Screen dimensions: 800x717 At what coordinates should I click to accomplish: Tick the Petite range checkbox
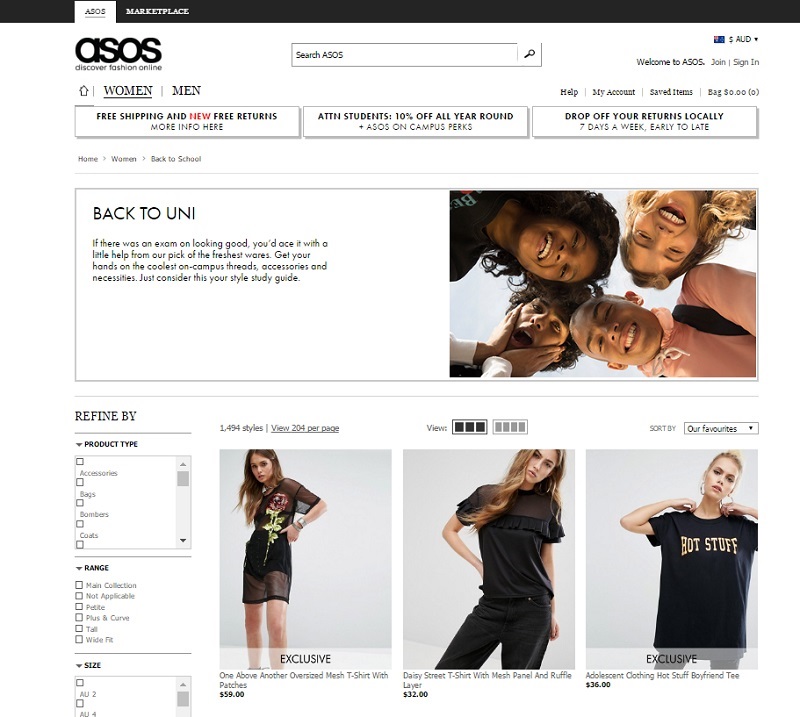[x=79, y=607]
